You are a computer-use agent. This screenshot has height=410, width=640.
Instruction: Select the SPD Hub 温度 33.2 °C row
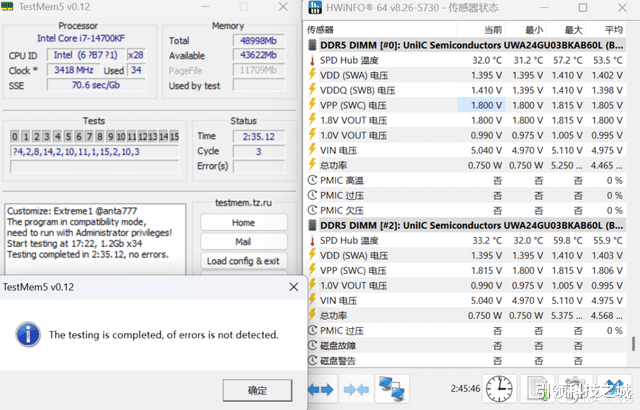point(466,241)
